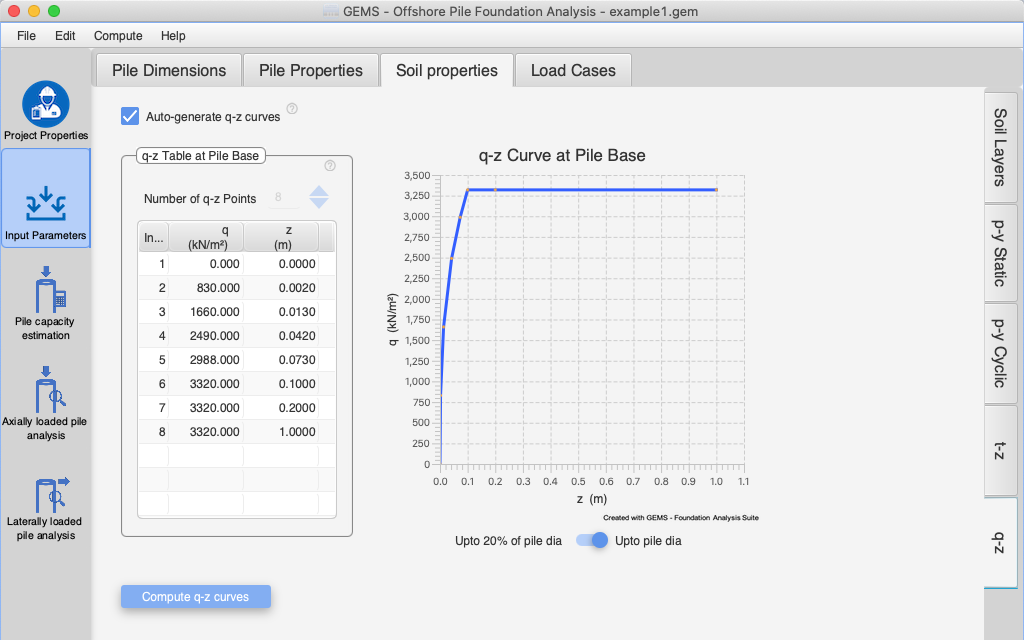1024x640 pixels.
Task: Increase Number of q-z Points
Action: coord(319,191)
